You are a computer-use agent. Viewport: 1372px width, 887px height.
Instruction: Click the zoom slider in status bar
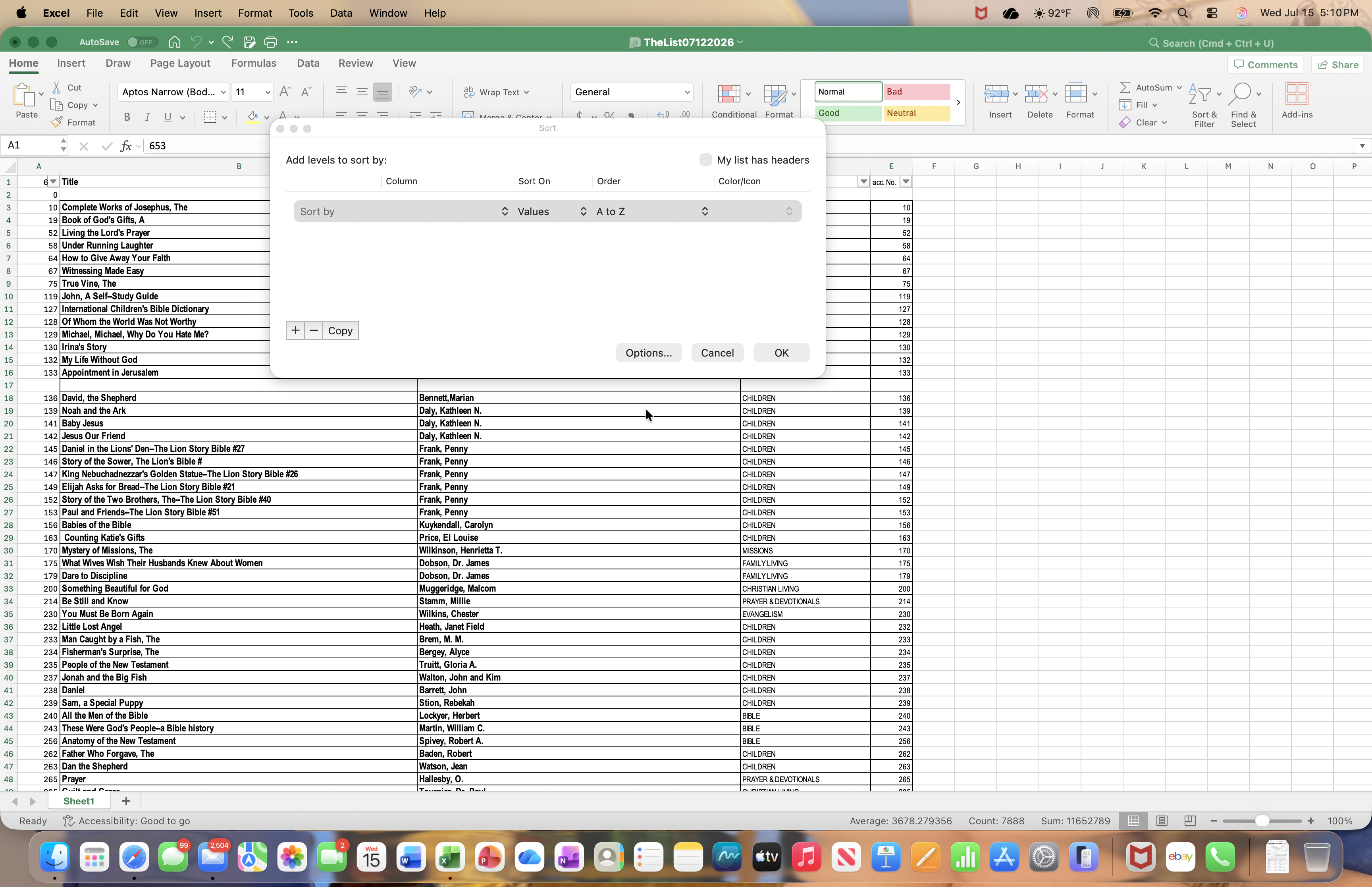(1262, 821)
